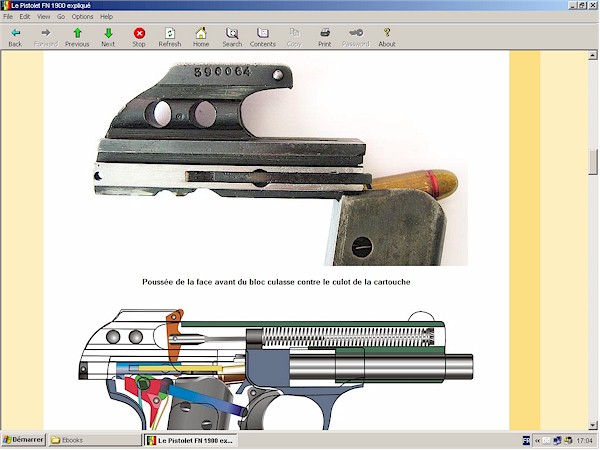
Task: Open the File menu
Action: (x=8, y=16)
